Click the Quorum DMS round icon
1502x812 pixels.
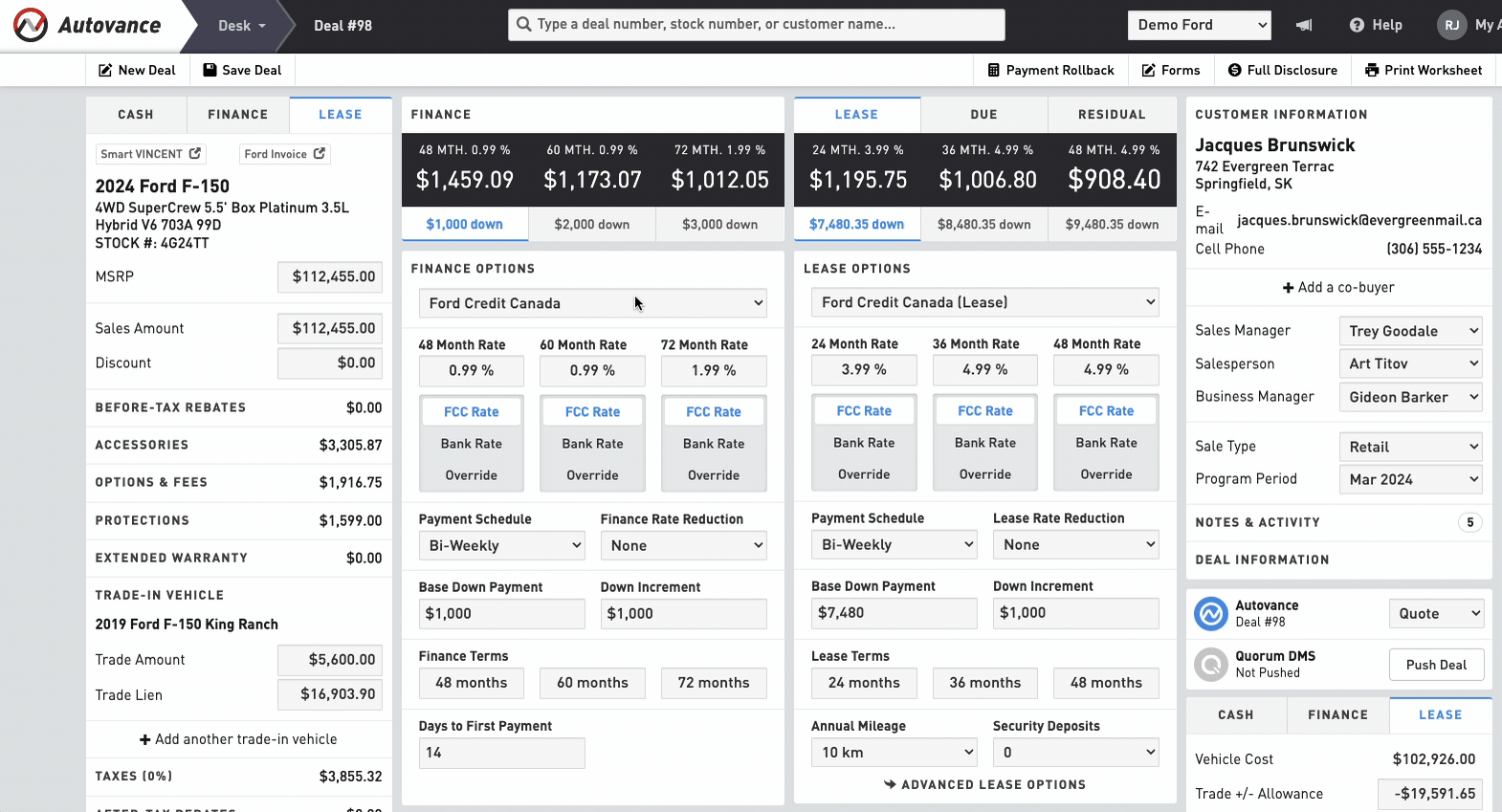coord(1211,664)
